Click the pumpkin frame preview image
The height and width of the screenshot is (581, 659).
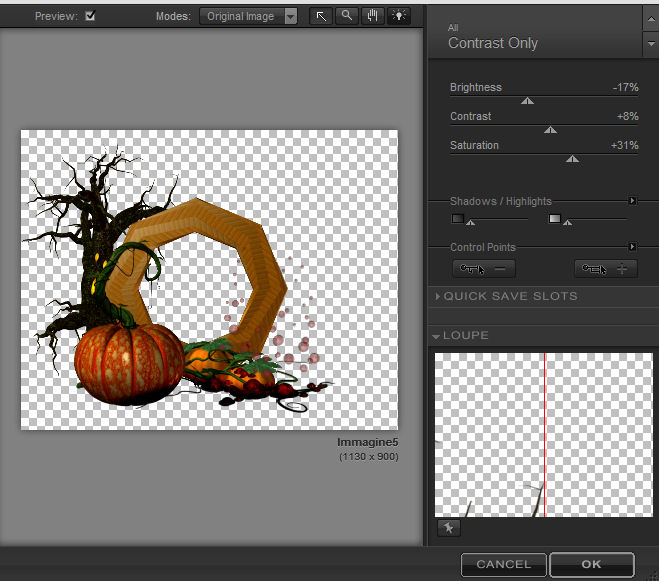[209, 281]
